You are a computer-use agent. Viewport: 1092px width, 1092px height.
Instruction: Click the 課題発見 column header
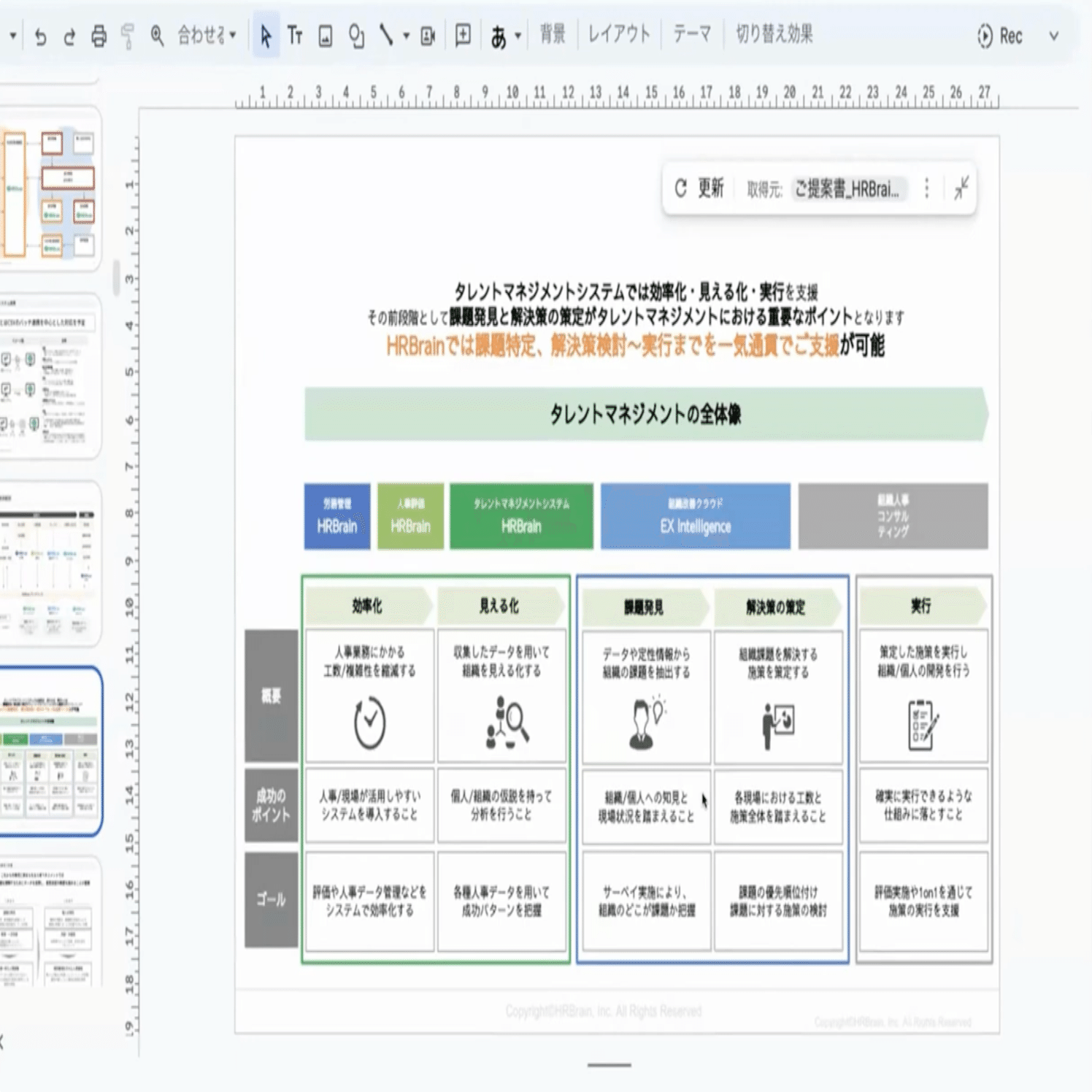tap(645, 607)
